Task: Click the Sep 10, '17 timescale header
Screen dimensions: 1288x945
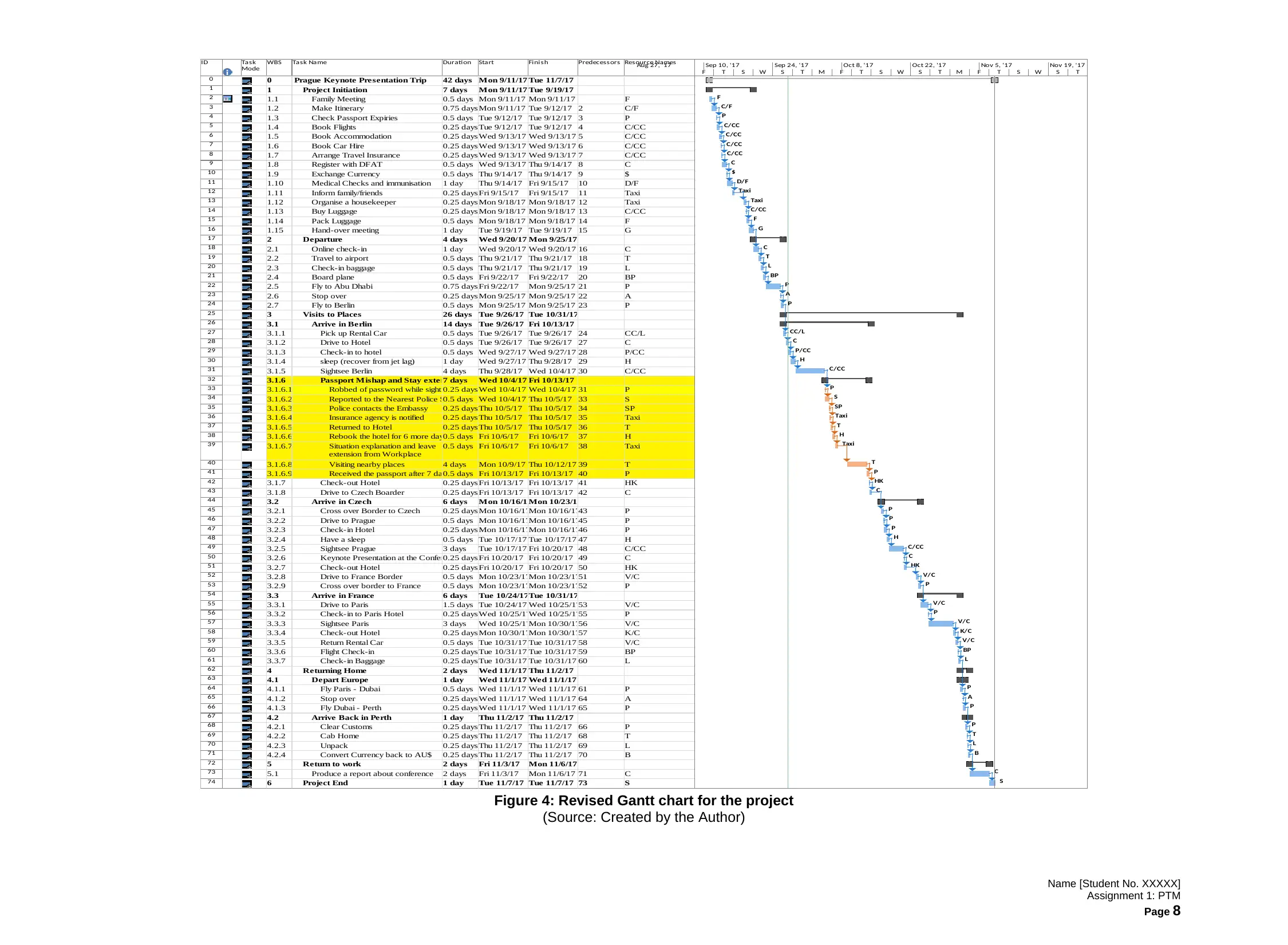Action: tap(722, 65)
